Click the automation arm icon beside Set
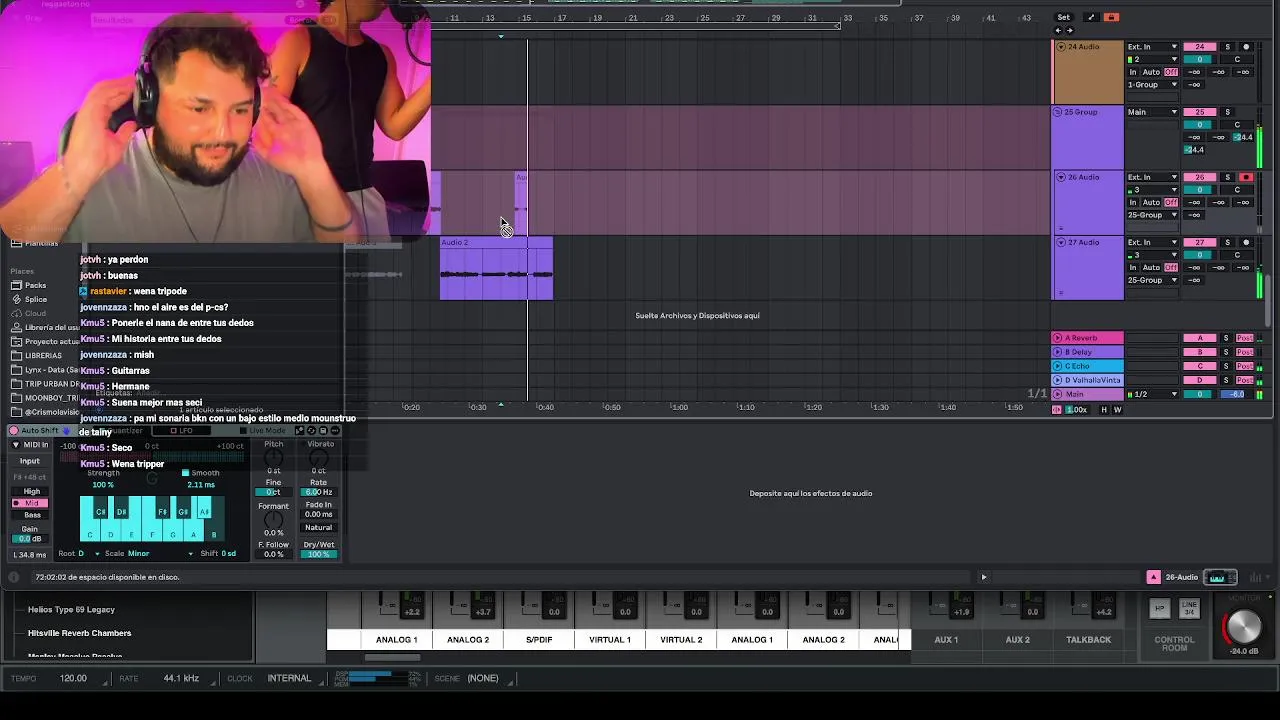This screenshot has height=720, width=1280. point(1091,17)
